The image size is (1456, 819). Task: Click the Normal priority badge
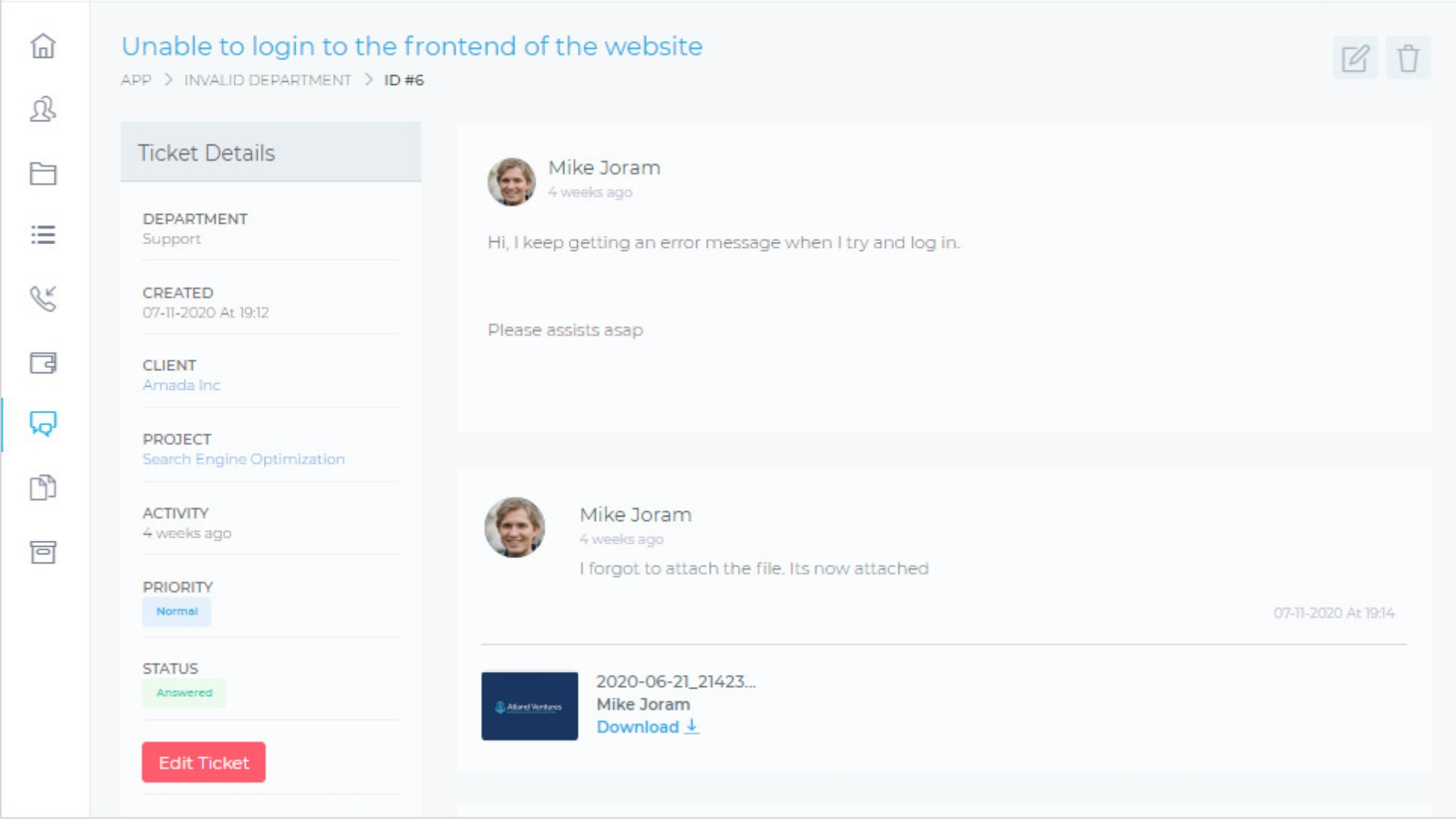point(177,612)
